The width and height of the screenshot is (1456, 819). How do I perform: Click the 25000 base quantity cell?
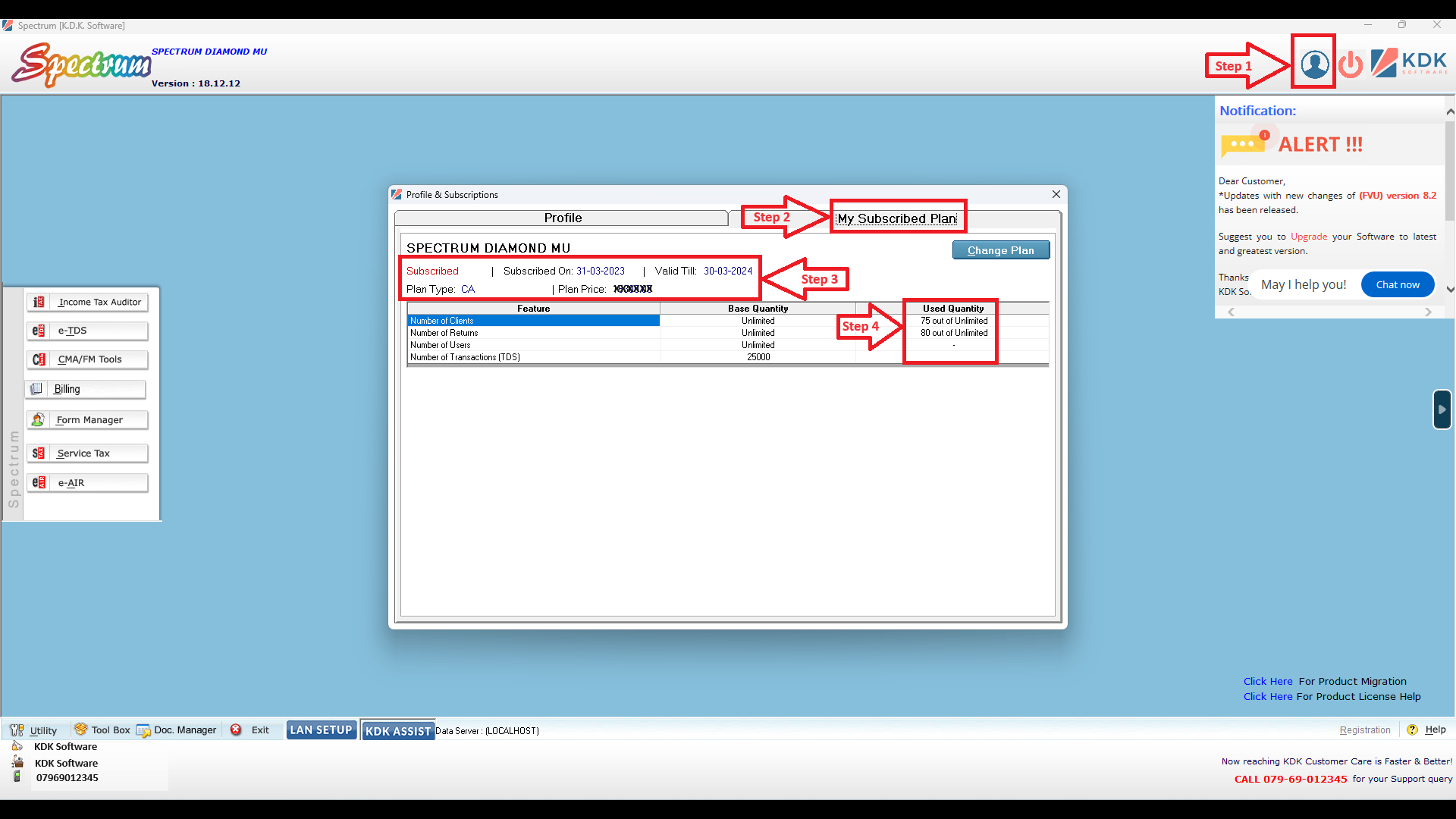coord(758,357)
